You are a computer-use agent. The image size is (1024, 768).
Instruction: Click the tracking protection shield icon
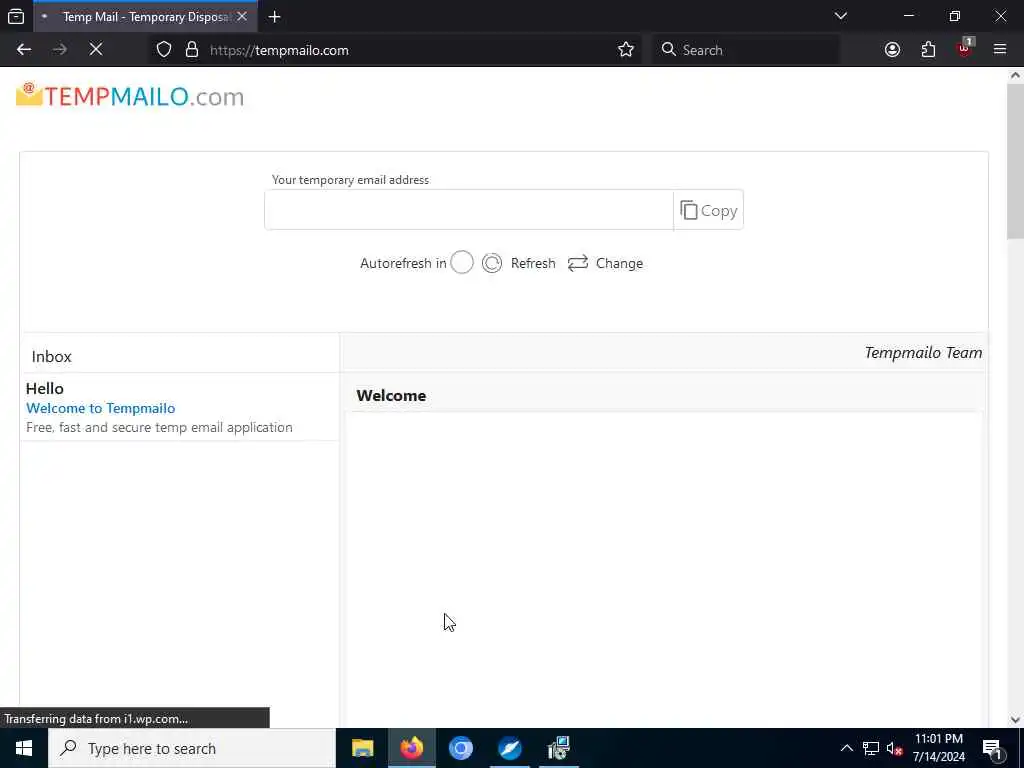(164, 50)
